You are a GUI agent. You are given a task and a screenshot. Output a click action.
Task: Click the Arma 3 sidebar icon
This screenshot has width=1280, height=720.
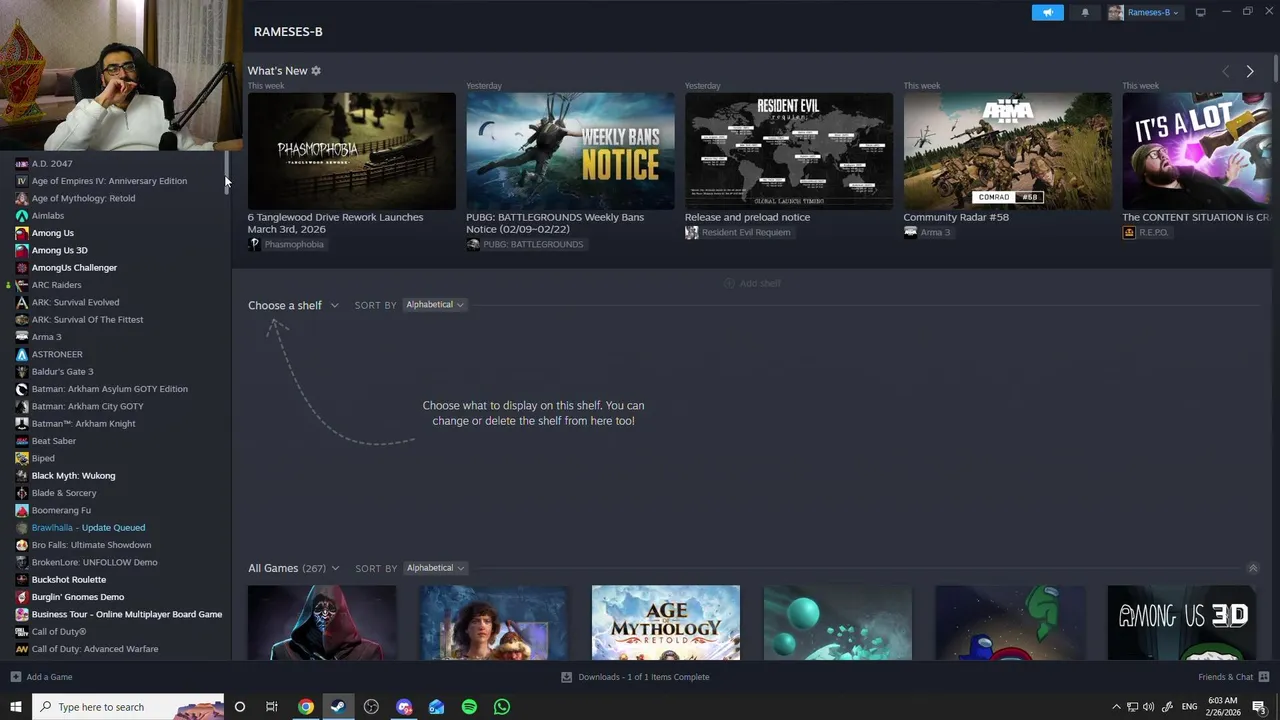[22, 337]
